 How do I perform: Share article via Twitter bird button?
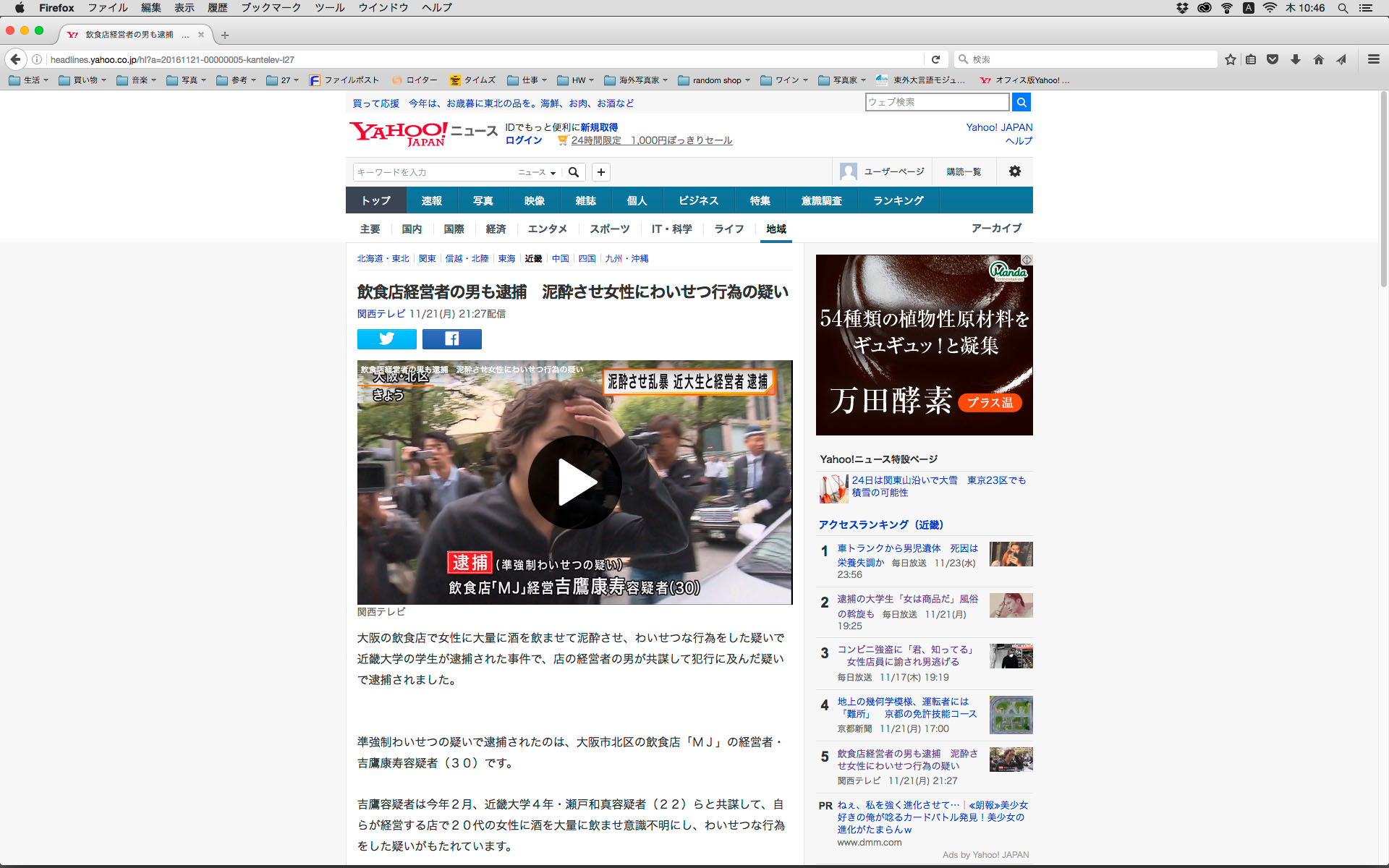[x=386, y=339]
